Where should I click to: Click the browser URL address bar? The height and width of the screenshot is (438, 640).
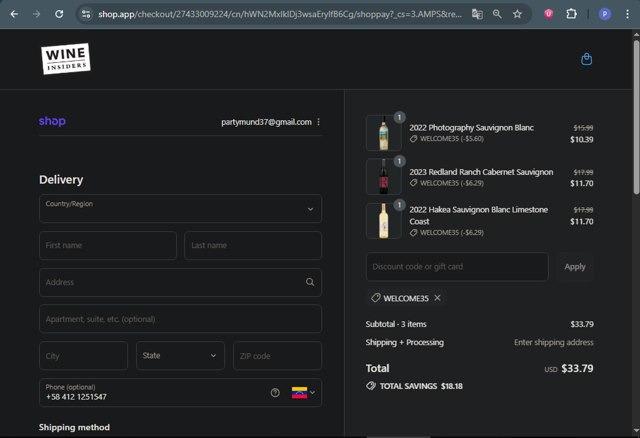point(280,14)
